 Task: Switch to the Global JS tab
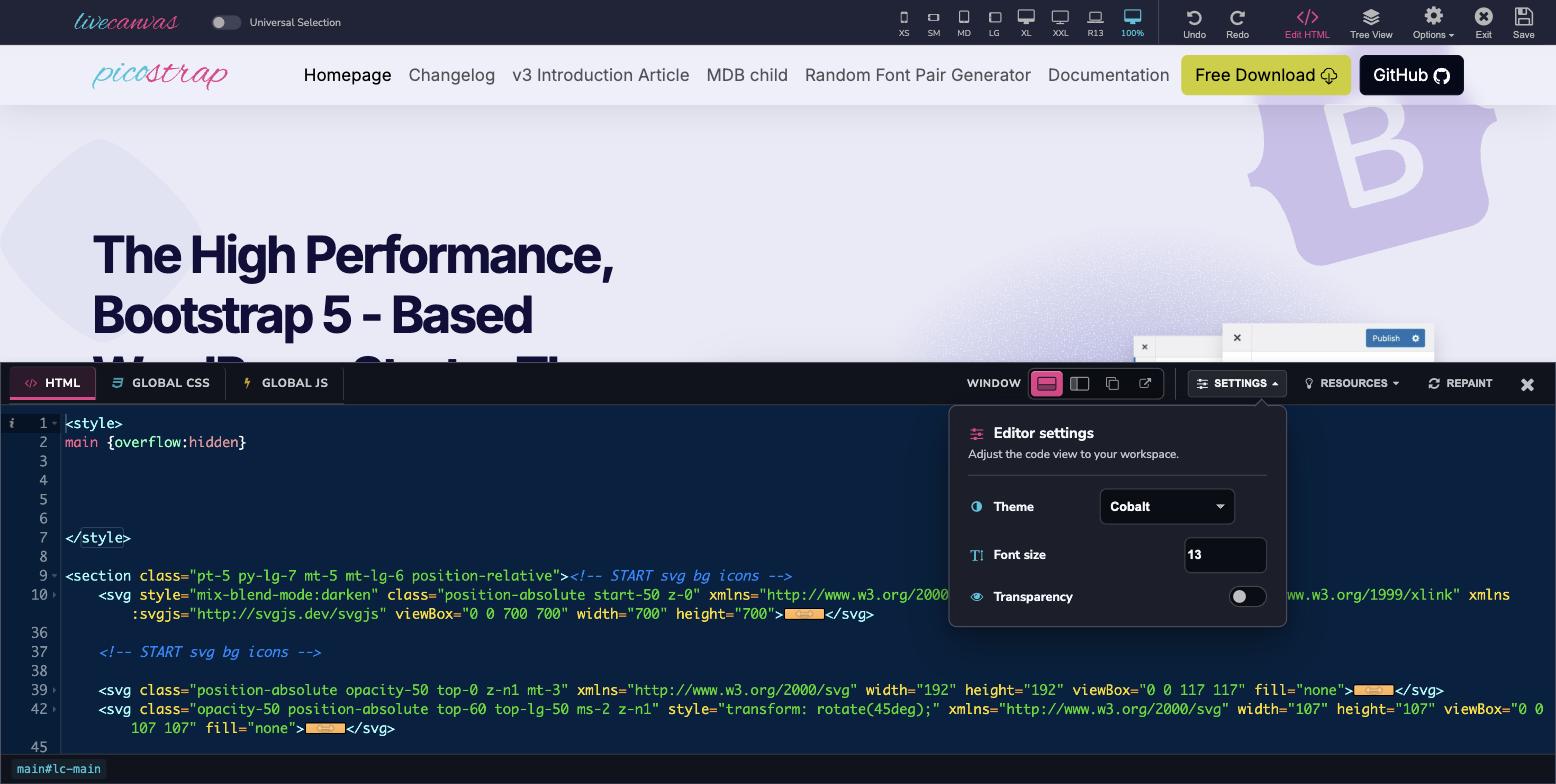click(285, 383)
